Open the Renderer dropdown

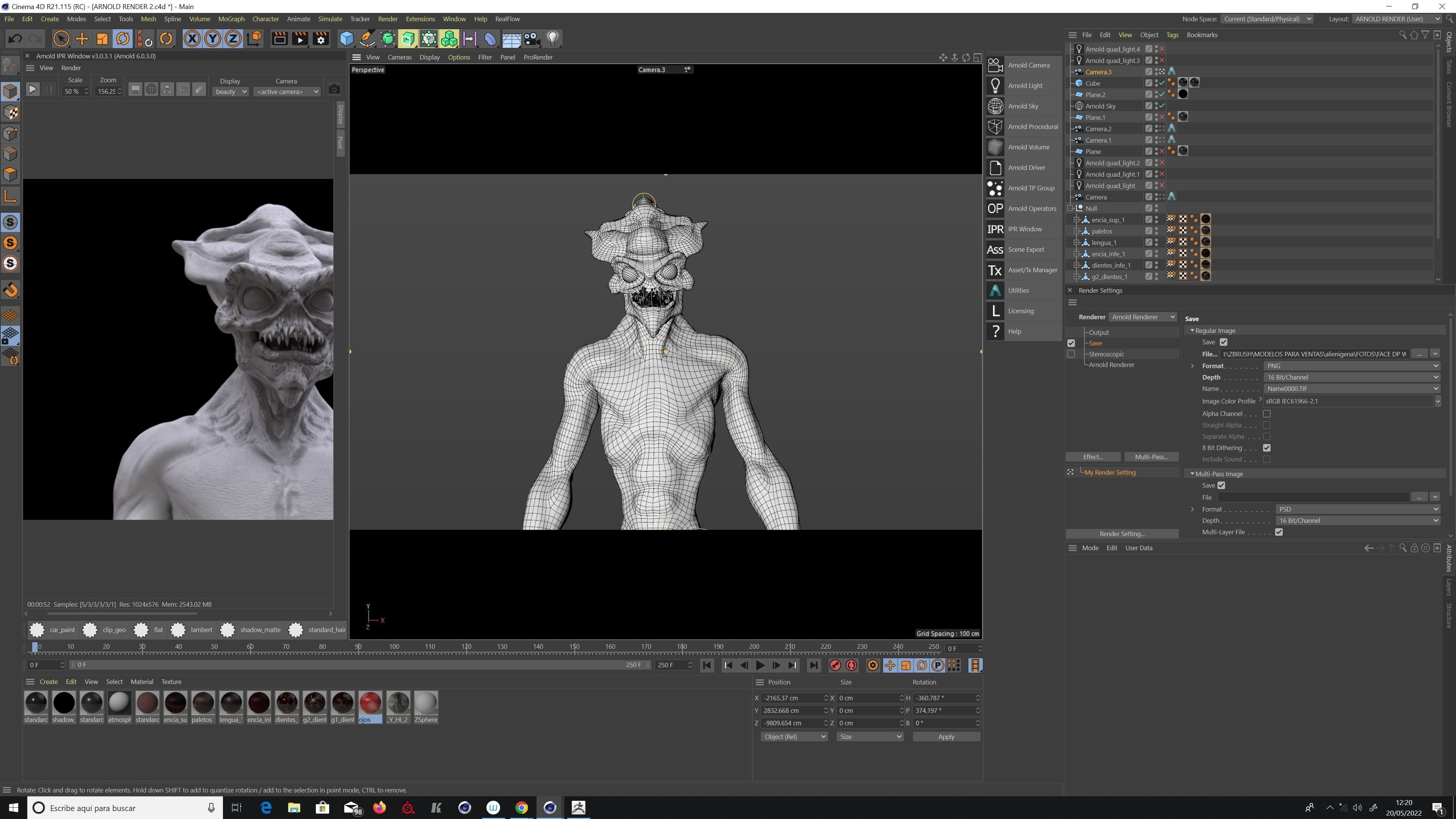1143,317
